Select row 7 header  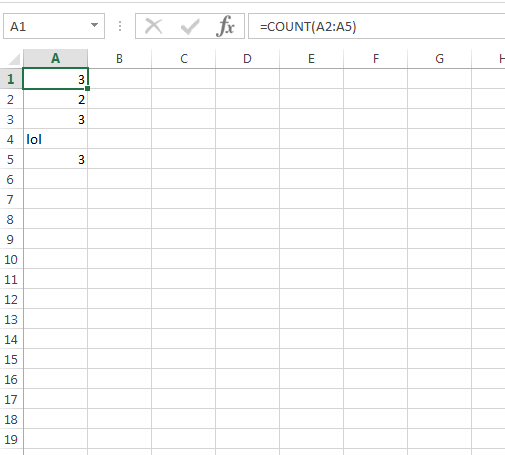(11, 199)
